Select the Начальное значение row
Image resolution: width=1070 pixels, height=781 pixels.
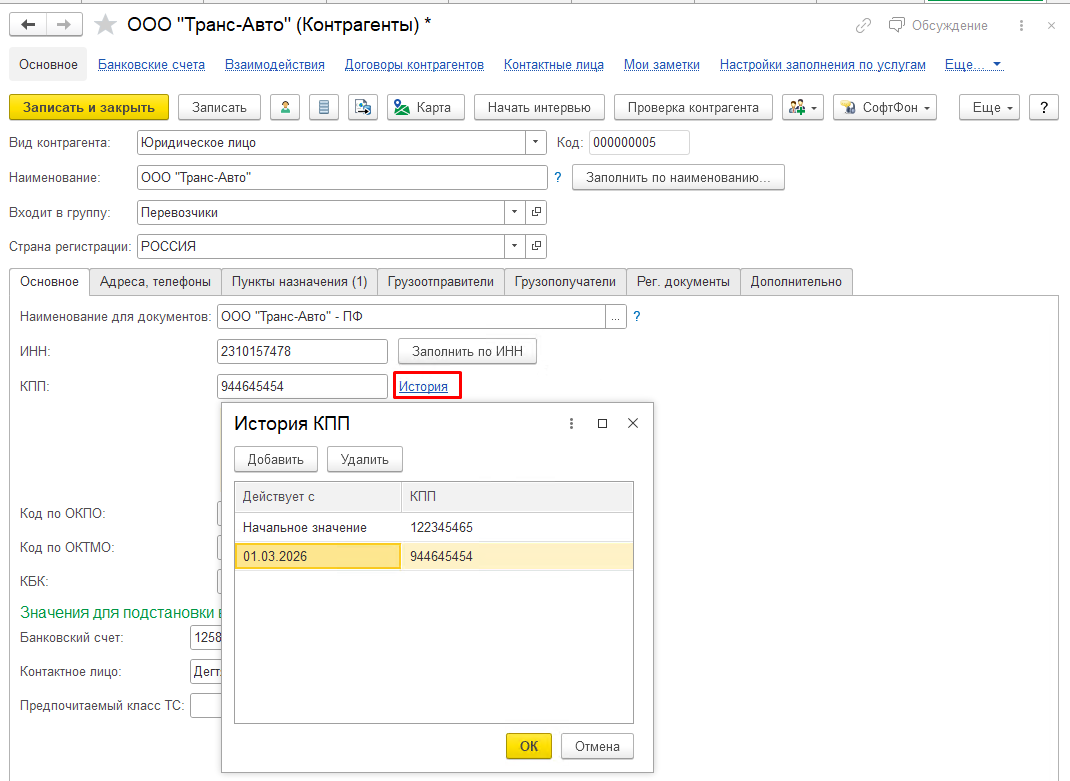point(305,527)
